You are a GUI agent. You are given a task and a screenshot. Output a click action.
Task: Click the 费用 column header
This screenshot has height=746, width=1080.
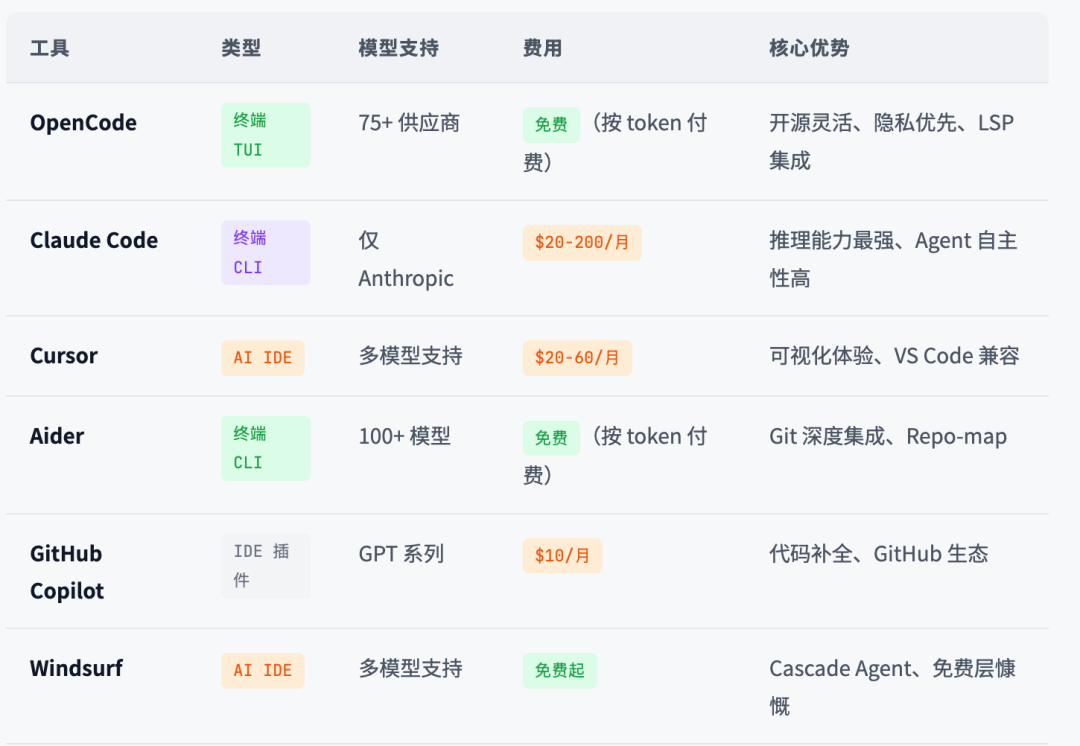pos(542,48)
